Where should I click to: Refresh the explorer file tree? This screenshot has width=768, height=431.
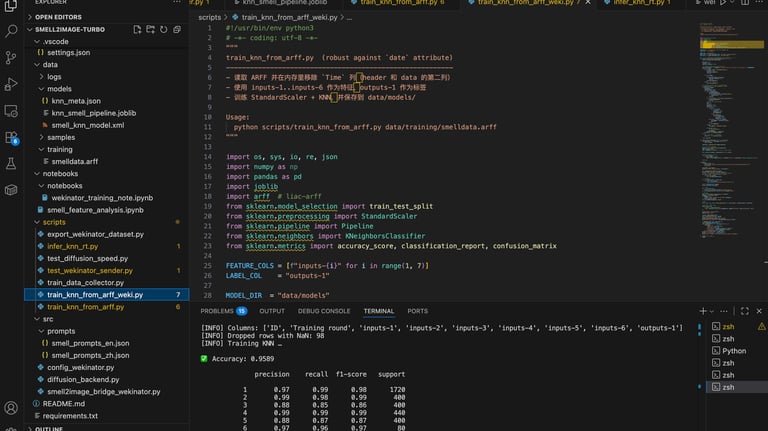(x=164, y=29)
